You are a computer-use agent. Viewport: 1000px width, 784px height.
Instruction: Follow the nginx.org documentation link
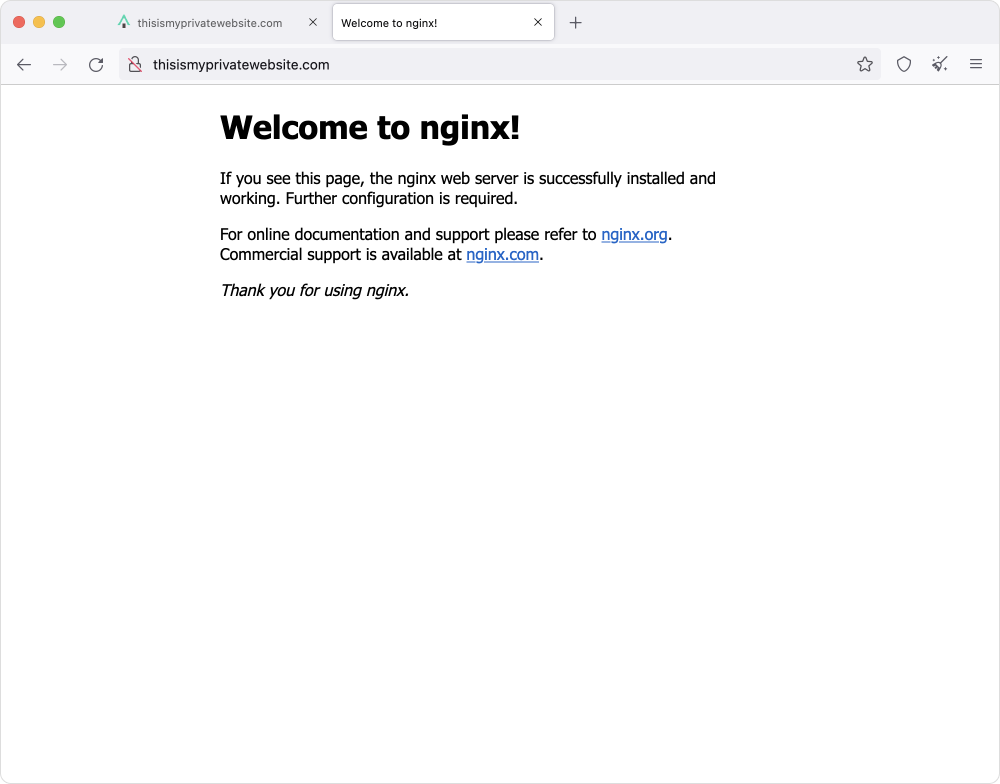634,235
